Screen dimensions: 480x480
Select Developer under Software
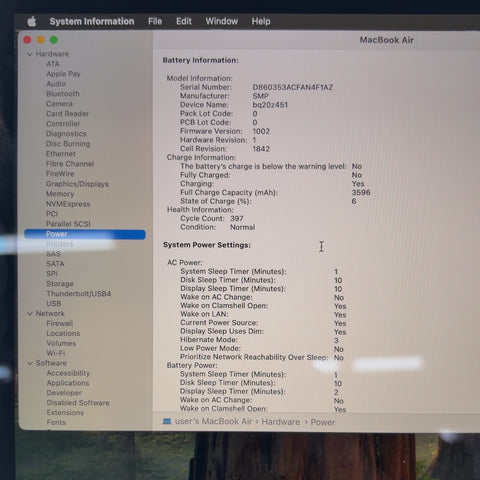coord(64,393)
